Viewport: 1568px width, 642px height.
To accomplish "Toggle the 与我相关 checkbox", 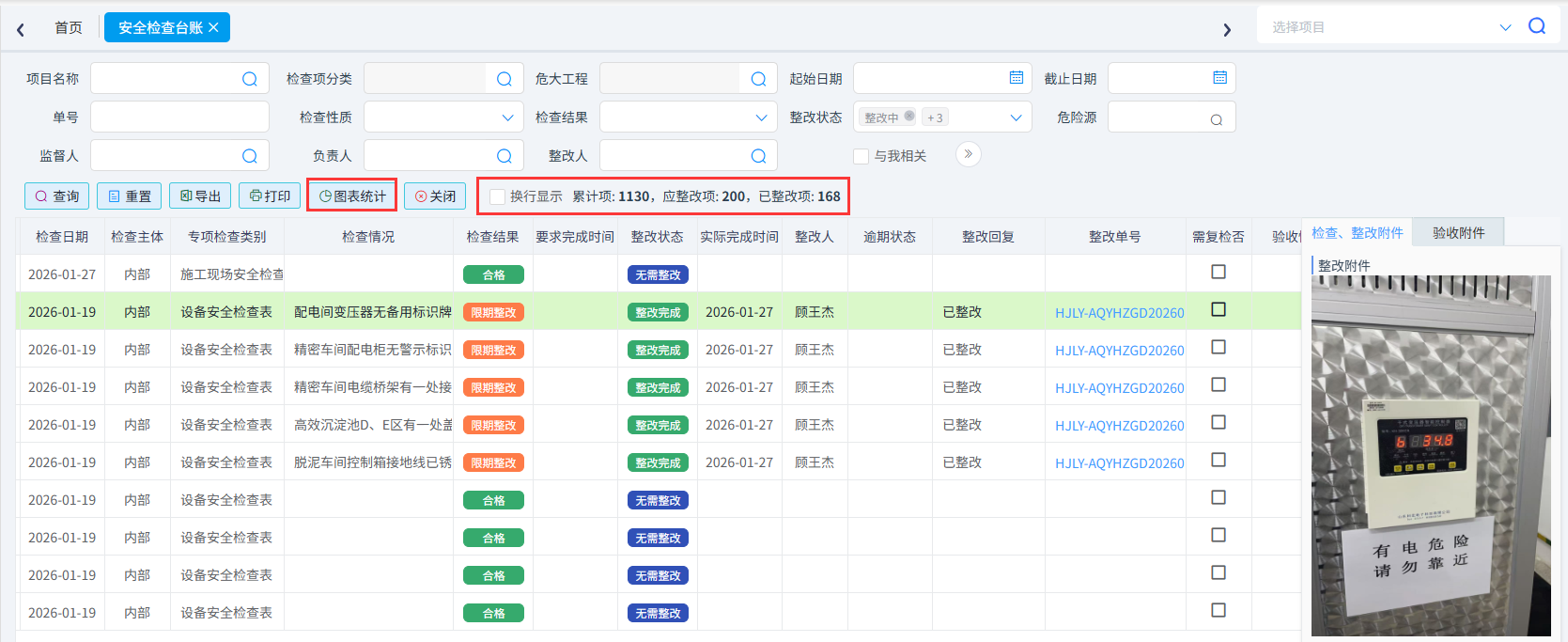I will point(861,156).
